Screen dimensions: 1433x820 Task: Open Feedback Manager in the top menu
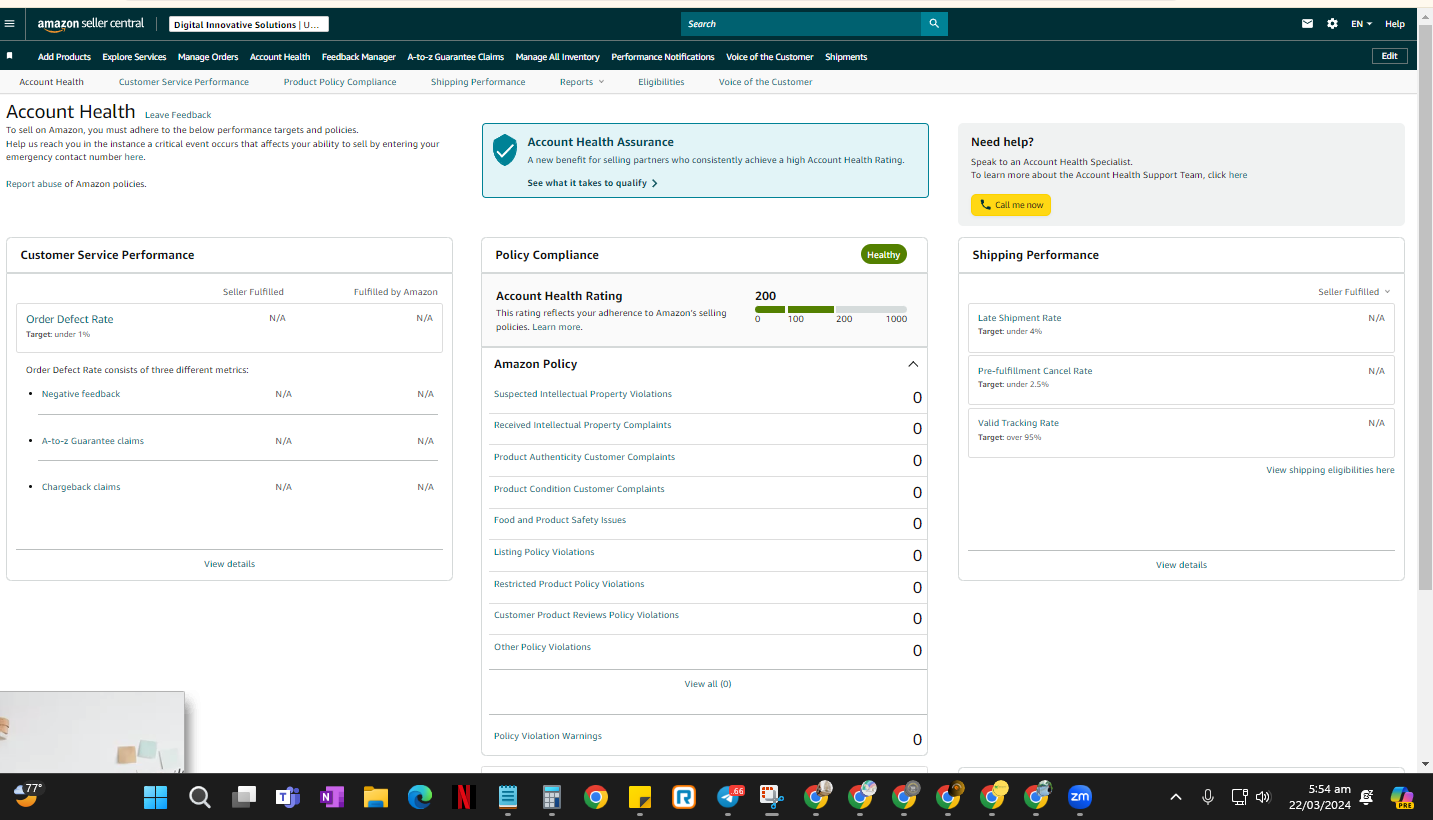click(359, 57)
